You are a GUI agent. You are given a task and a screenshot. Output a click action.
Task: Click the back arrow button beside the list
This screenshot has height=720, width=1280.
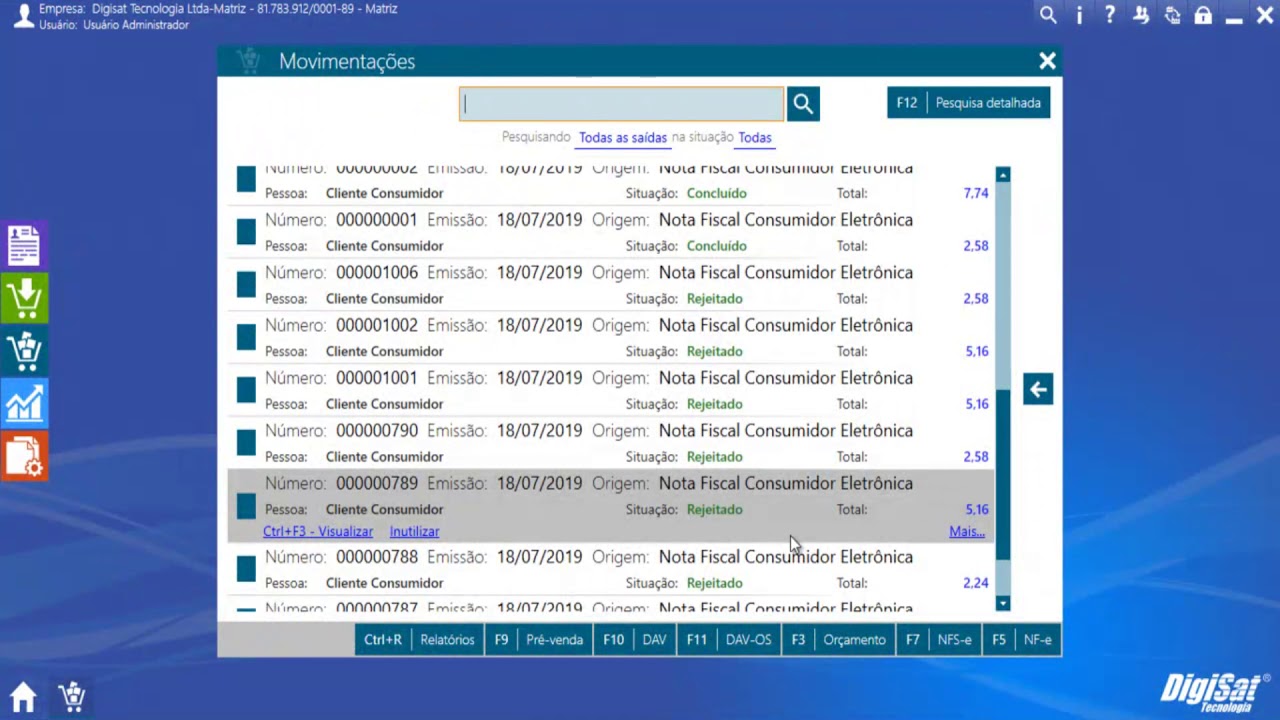click(x=1038, y=389)
